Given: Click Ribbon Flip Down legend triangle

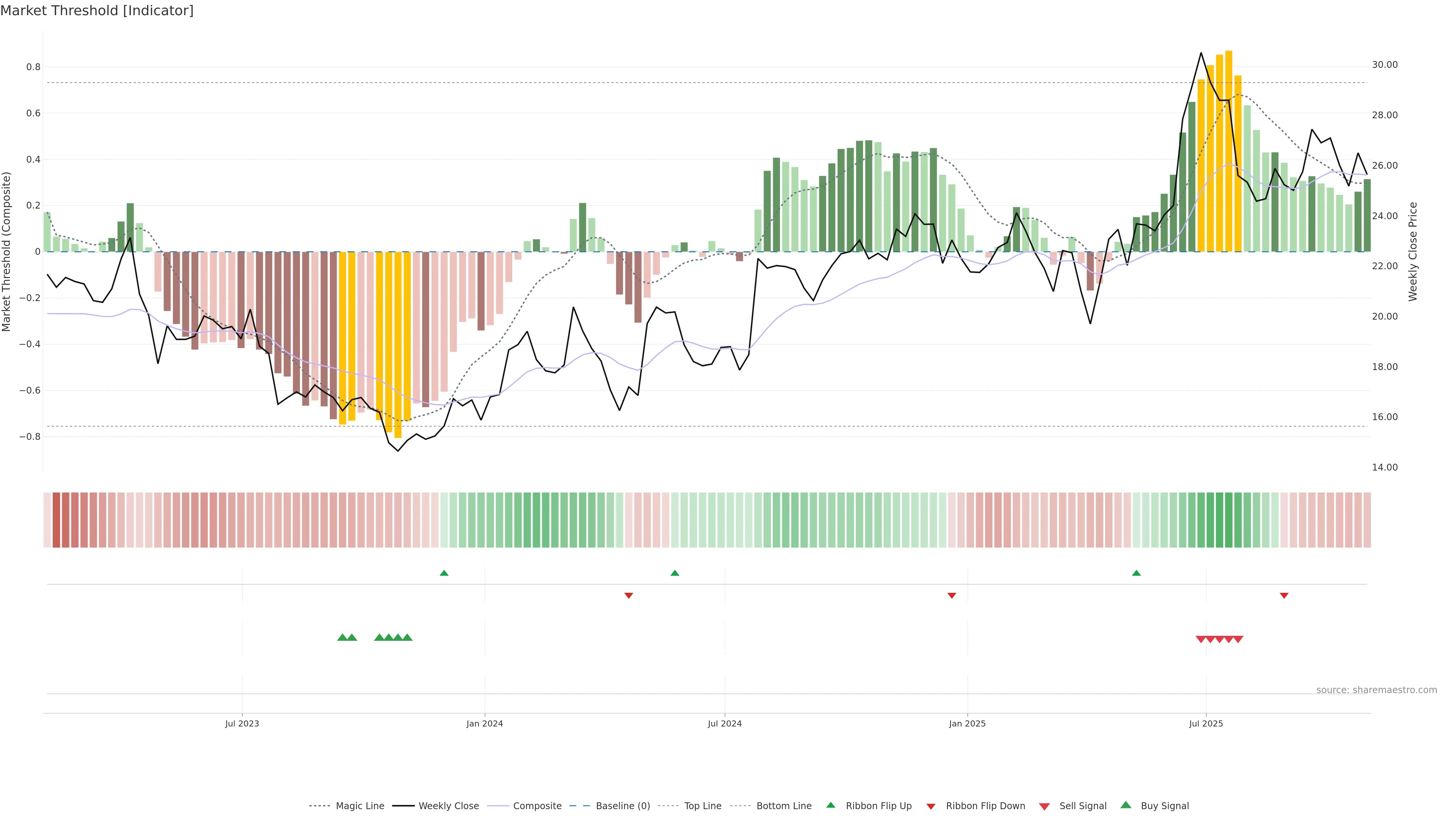Looking at the screenshot, I should [931, 806].
